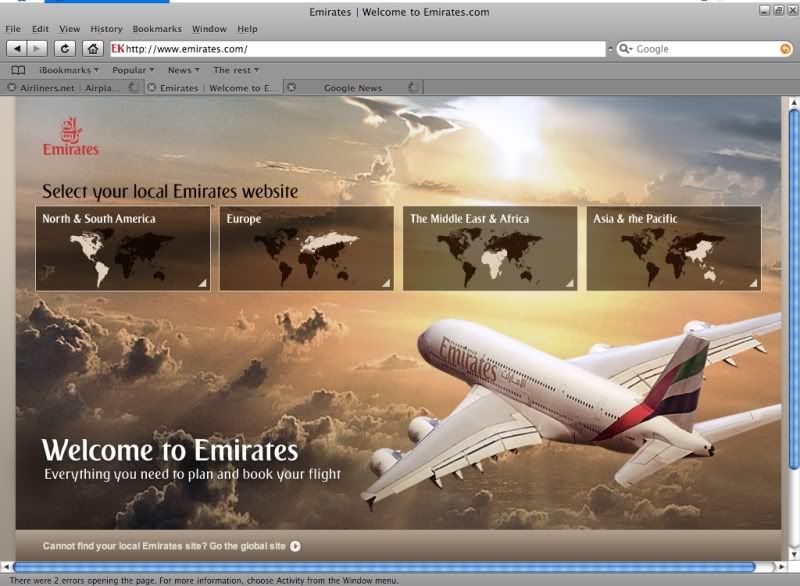Click the Emirates logo on the page
800x586 pixels.
[x=71, y=137]
